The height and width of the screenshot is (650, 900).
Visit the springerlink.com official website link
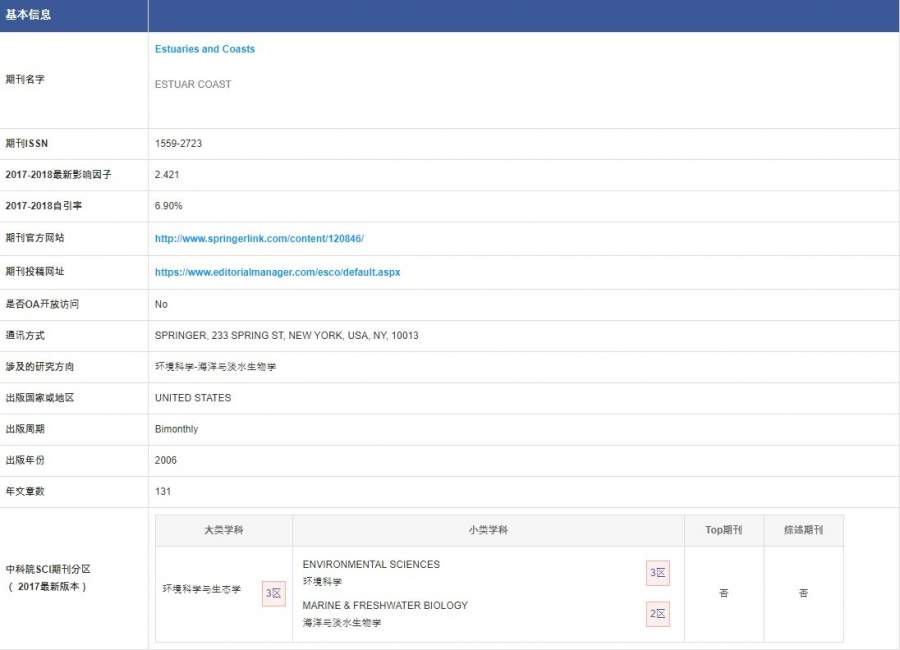click(259, 239)
